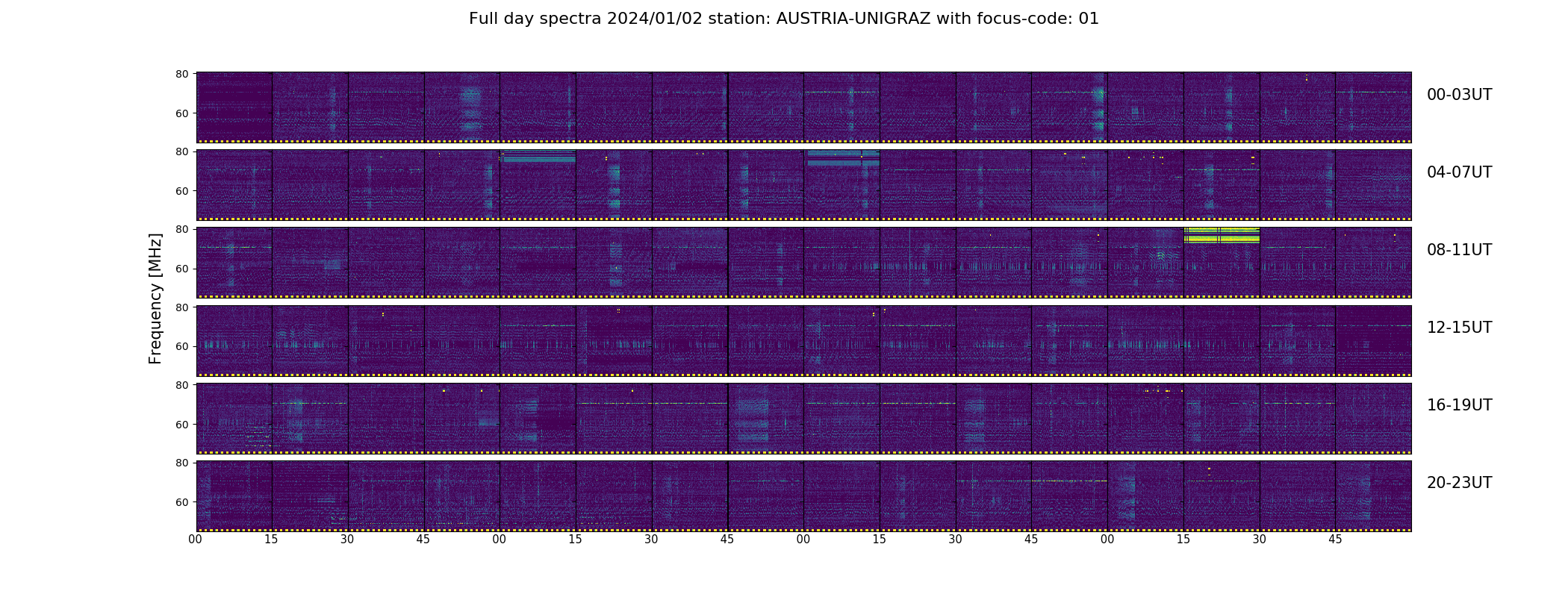
Task: Click the 60 tick of the 20-23UT row
Action: (181, 502)
